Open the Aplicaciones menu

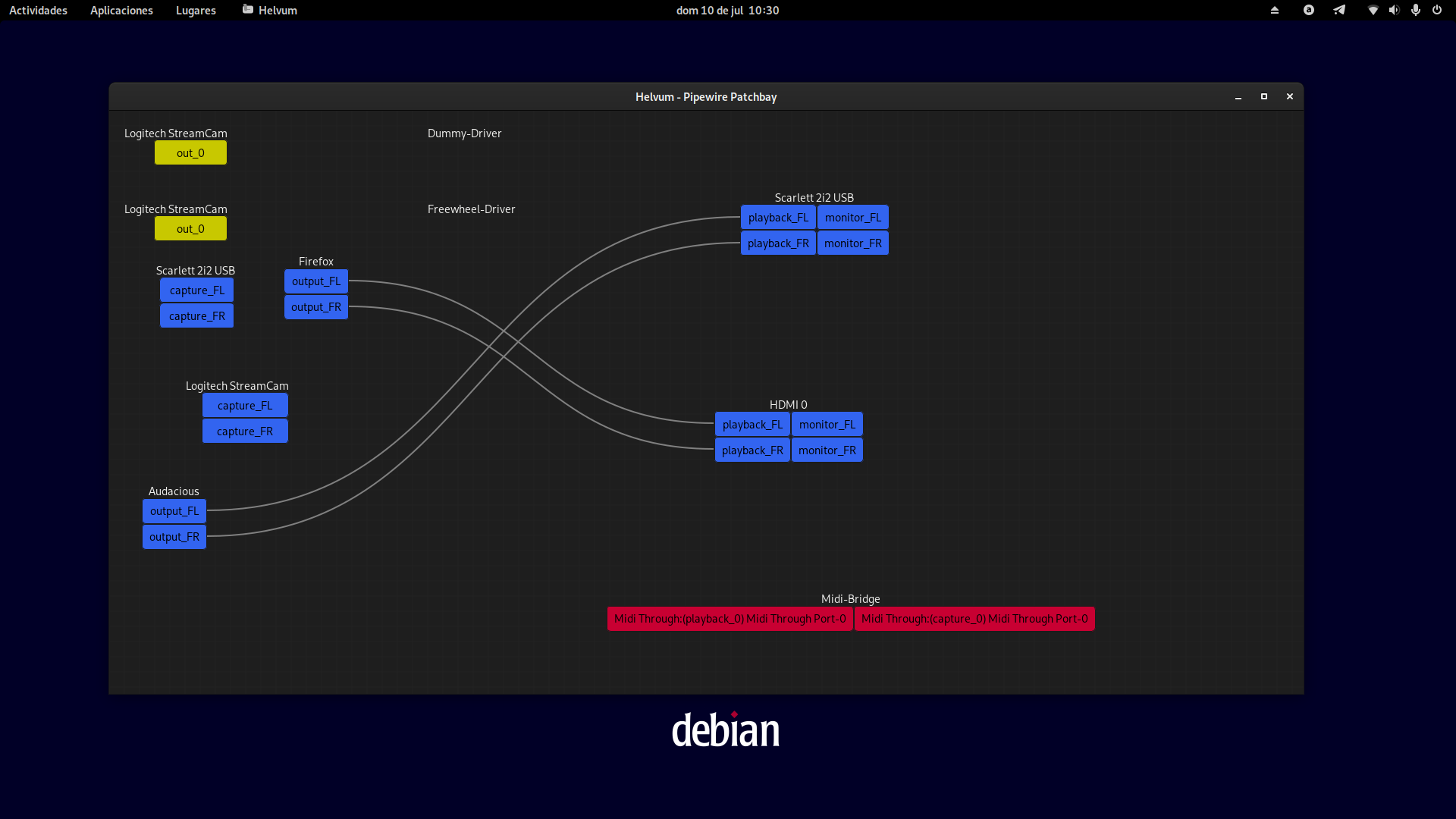click(121, 11)
